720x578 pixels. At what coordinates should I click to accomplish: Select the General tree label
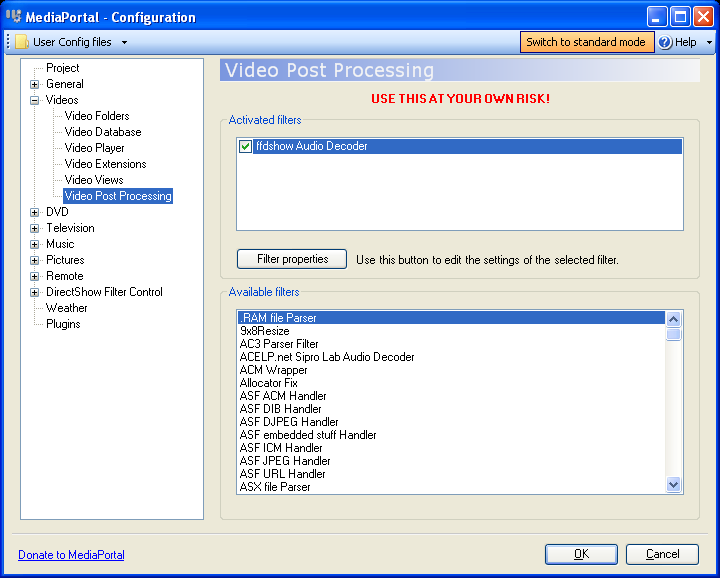click(x=65, y=84)
